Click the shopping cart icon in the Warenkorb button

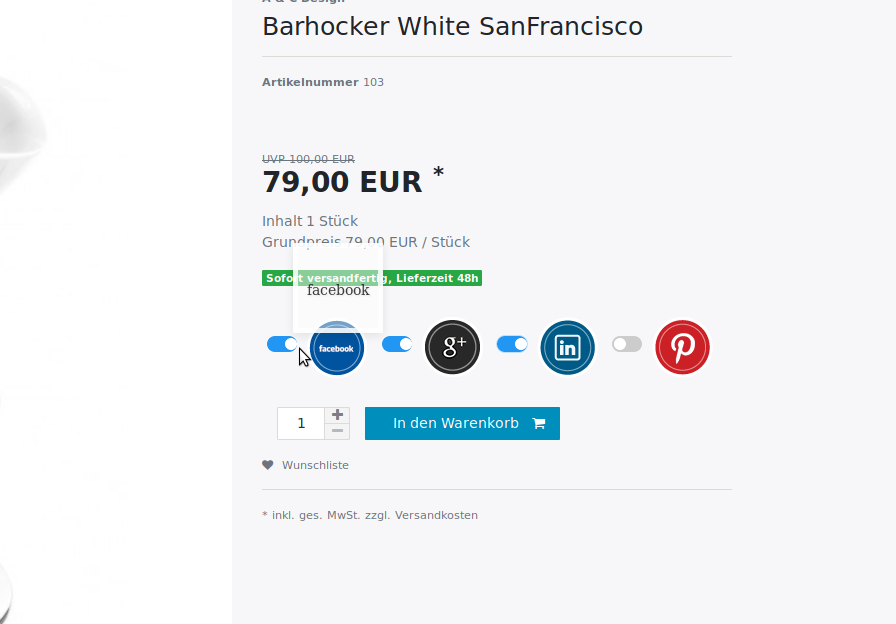[539, 424]
